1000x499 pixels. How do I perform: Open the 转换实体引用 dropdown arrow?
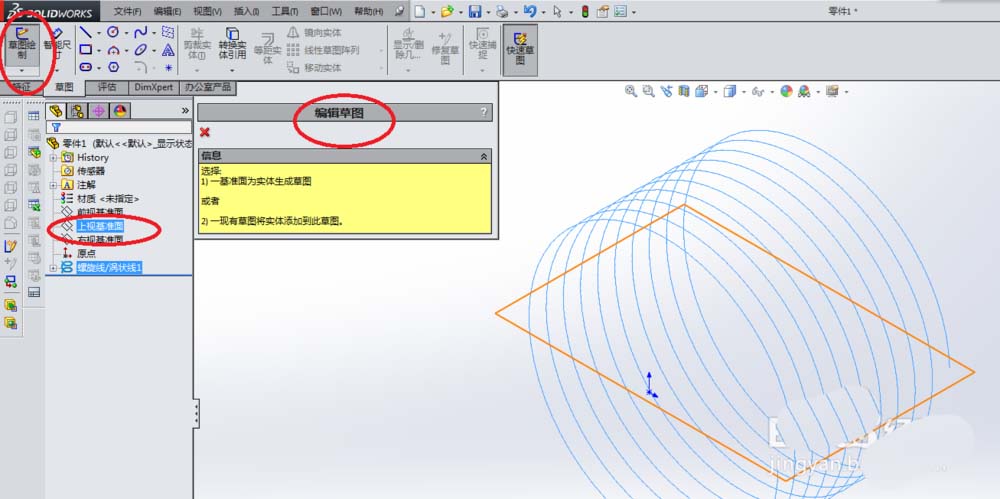pos(232,70)
